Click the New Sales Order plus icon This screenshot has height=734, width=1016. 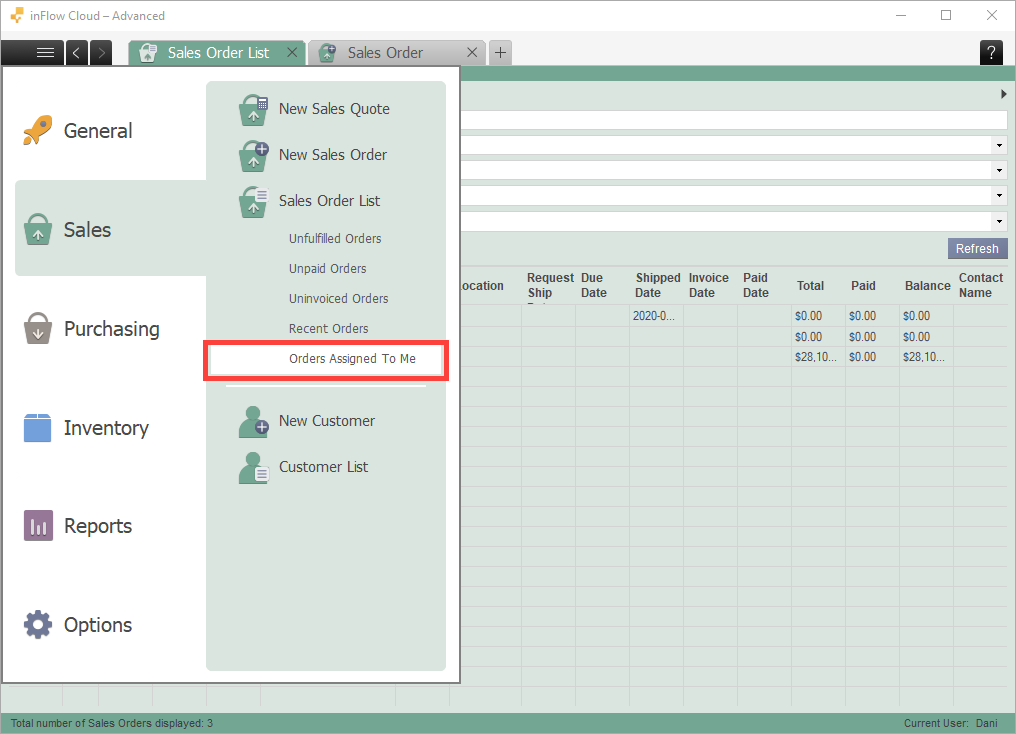point(253,155)
